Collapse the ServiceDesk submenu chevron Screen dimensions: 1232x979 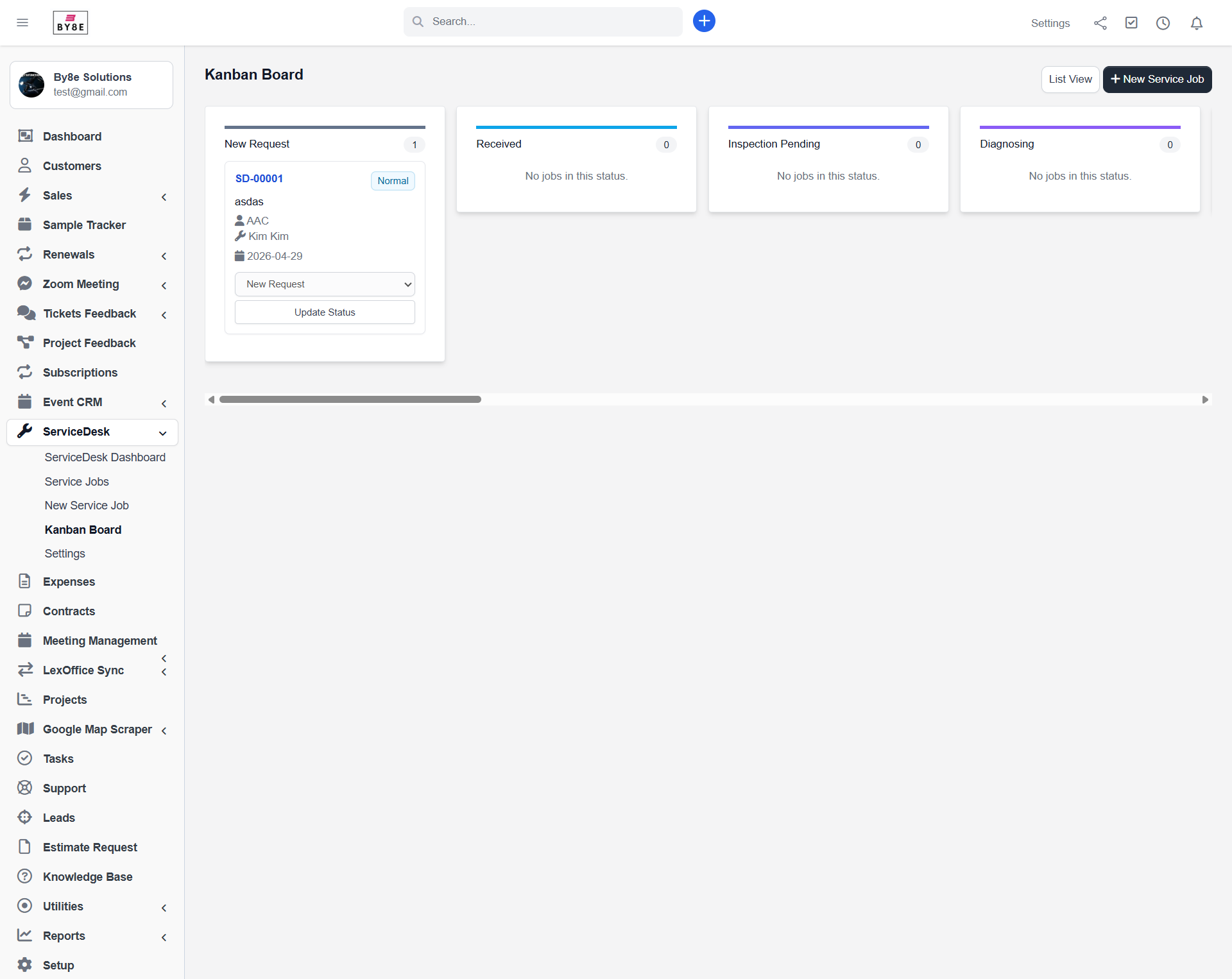click(x=163, y=433)
